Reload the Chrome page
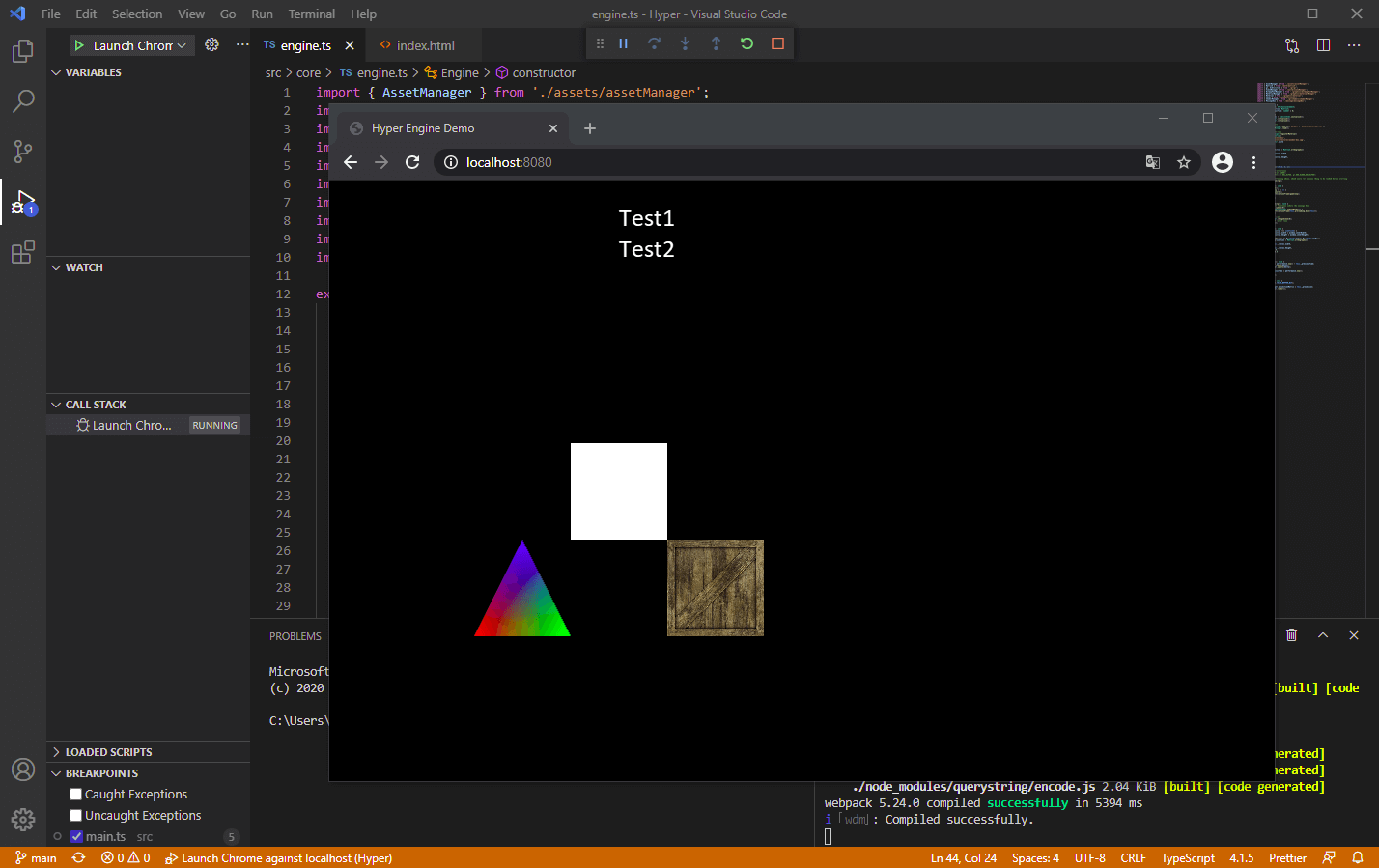This screenshot has height=868, width=1379. pyautogui.click(x=412, y=162)
